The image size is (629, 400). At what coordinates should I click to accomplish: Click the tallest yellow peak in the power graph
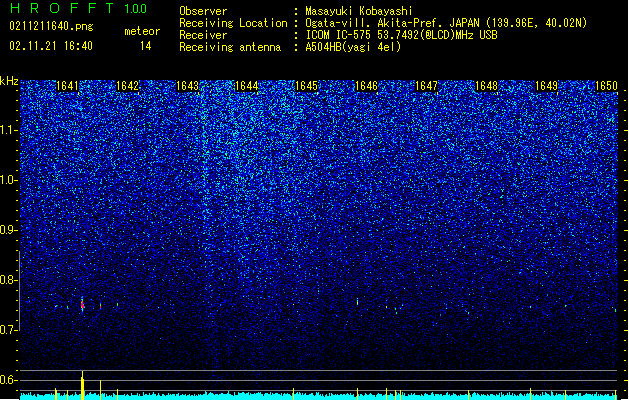pos(82,385)
